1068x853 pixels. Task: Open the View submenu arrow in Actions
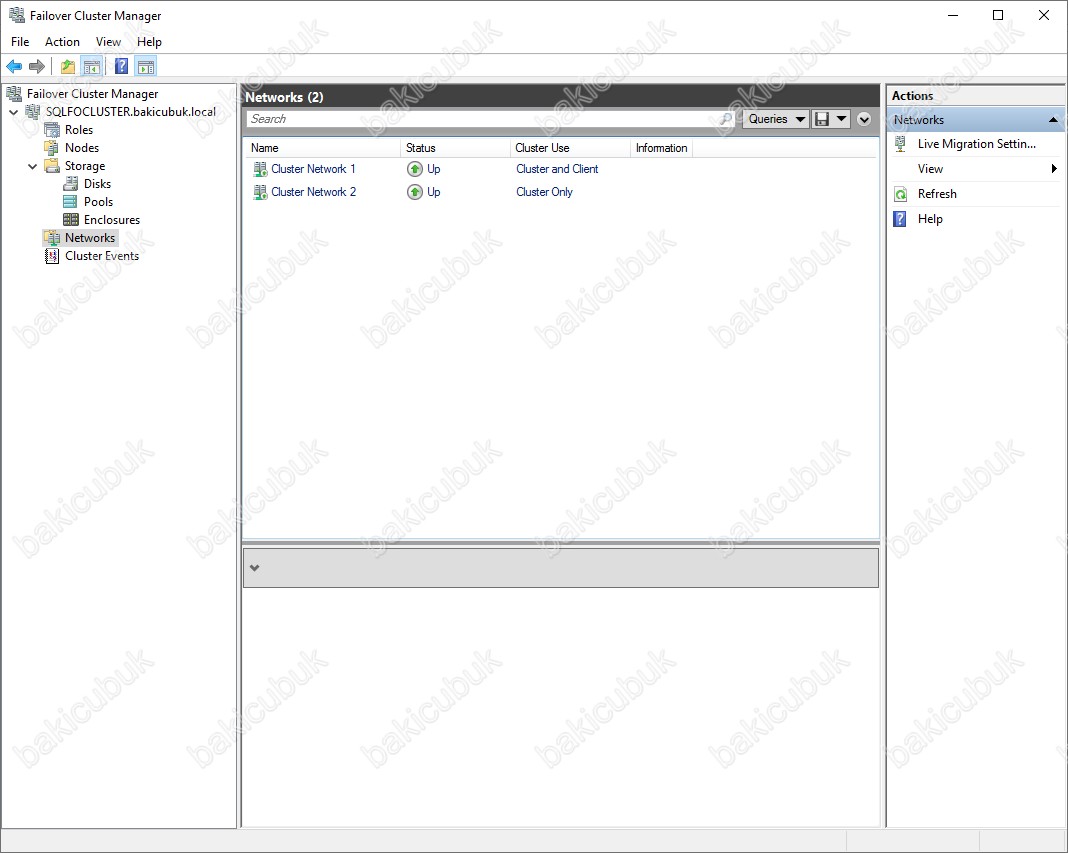(1054, 168)
